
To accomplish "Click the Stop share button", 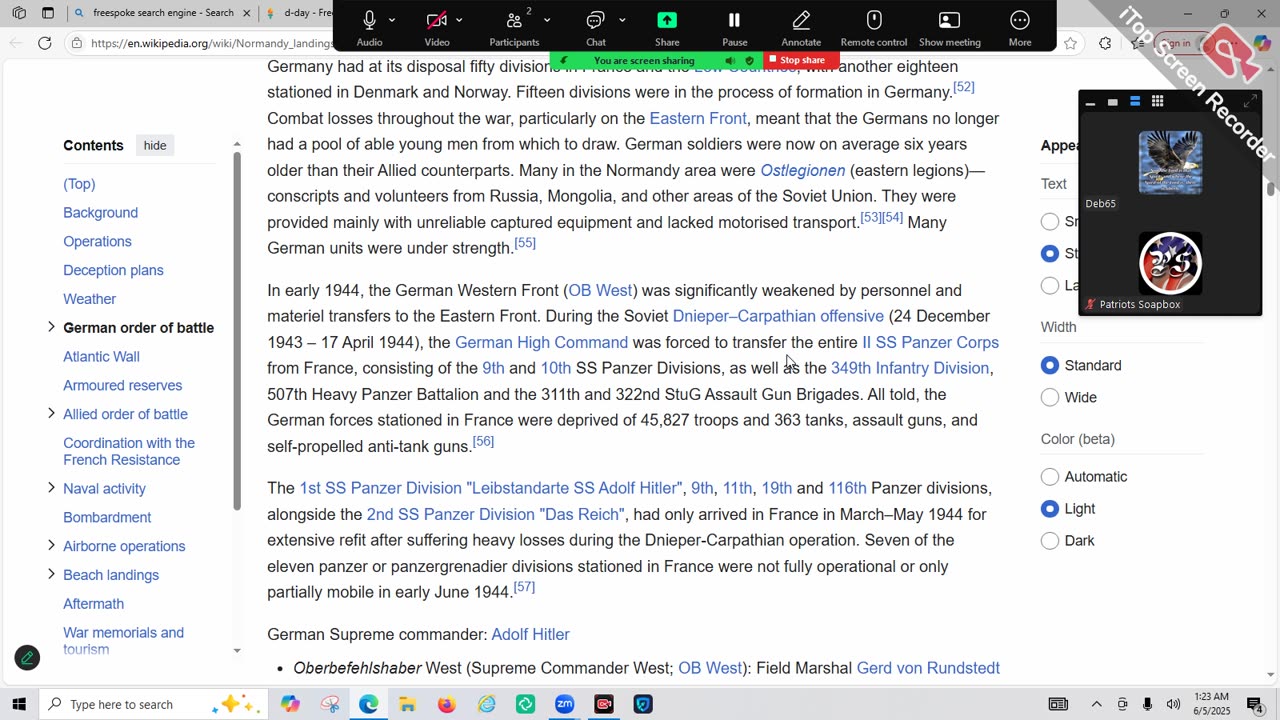I will [801, 60].
